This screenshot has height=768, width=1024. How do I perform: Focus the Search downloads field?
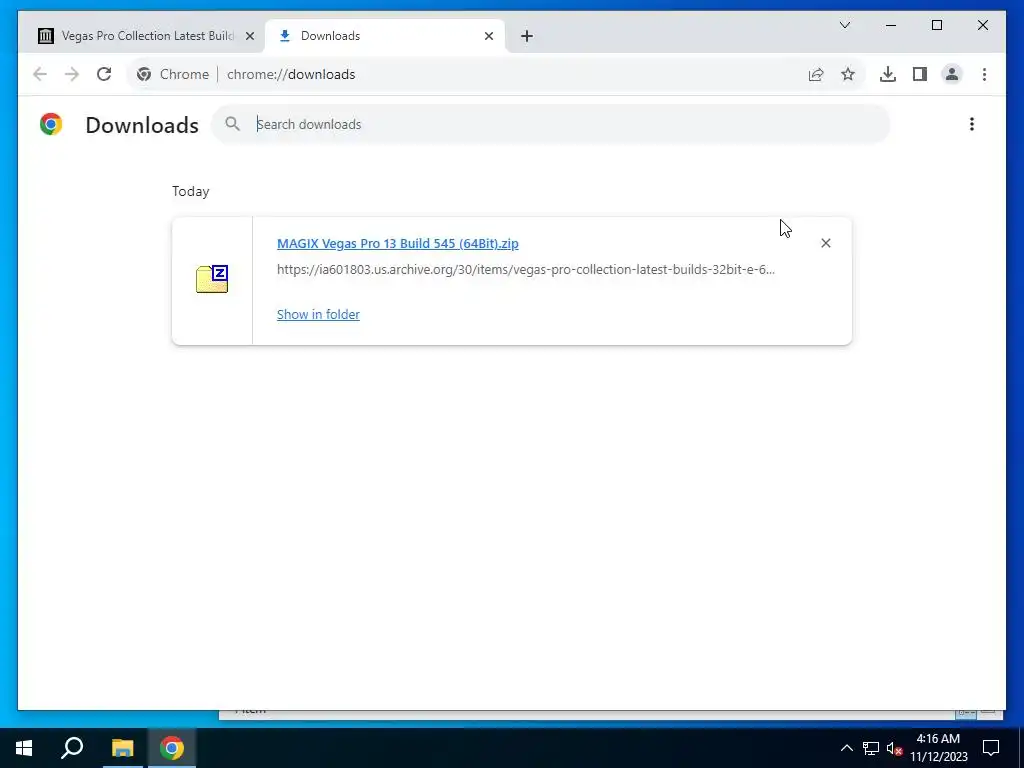(550, 124)
